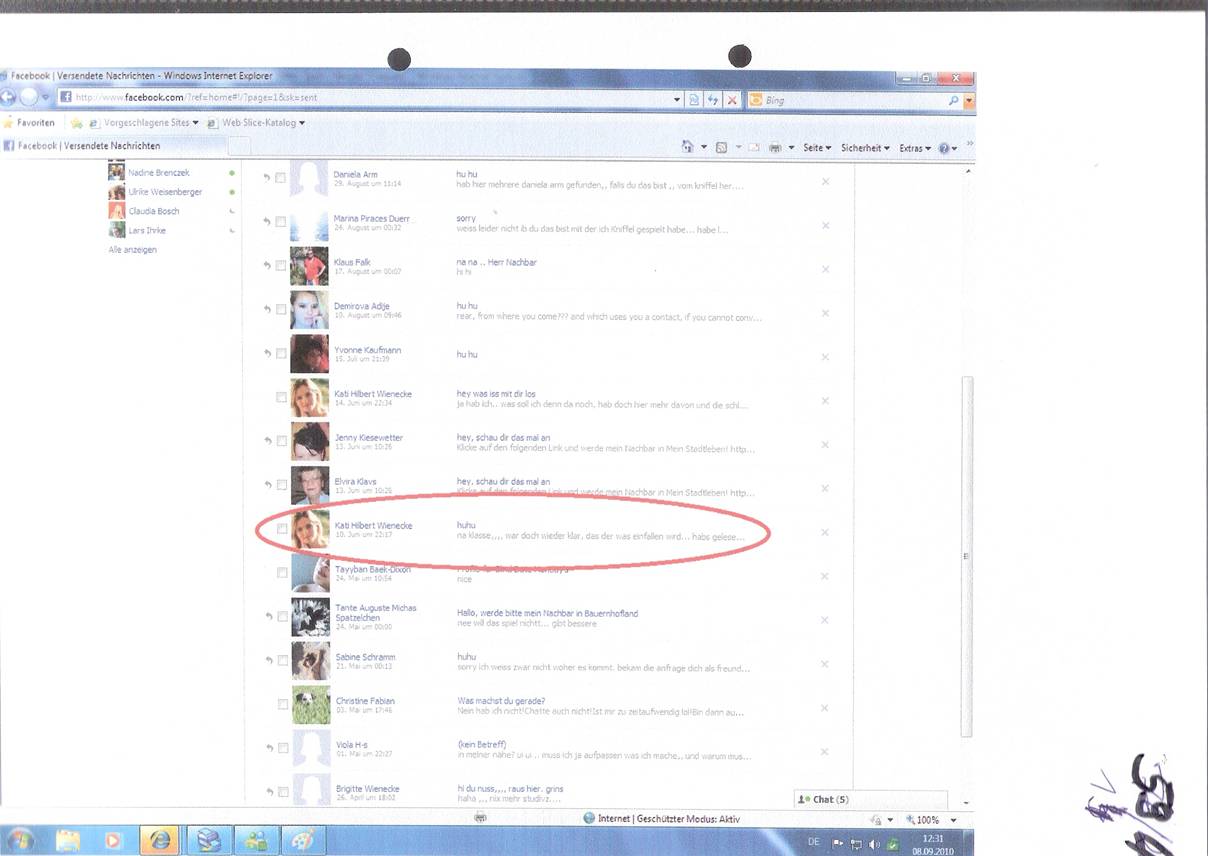Delete the Christine Fabian message with X
The width and height of the screenshot is (1208, 856).
pos(825,708)
